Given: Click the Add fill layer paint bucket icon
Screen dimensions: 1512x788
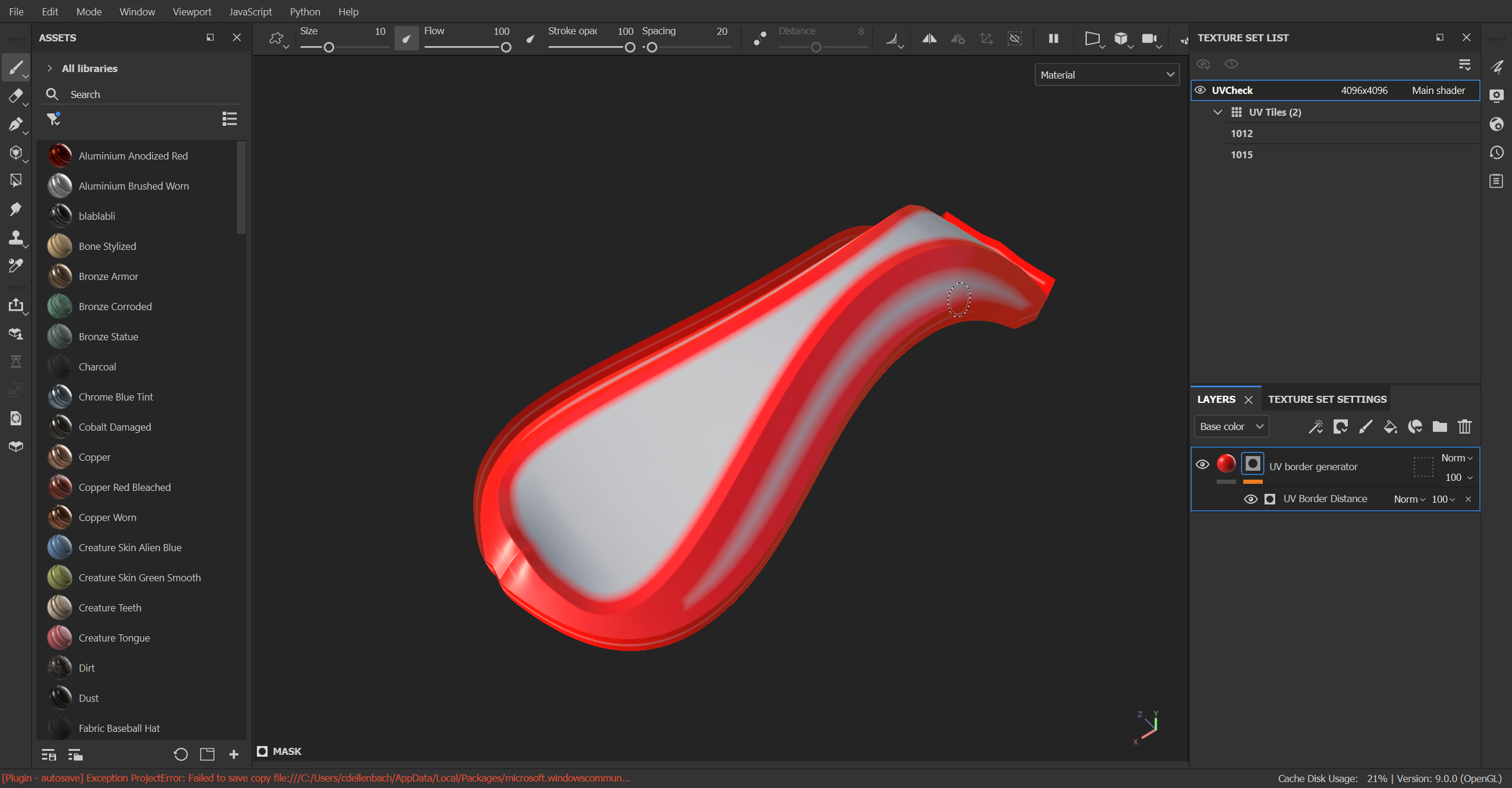Looking at the screenshot, I should [1390, 427].
